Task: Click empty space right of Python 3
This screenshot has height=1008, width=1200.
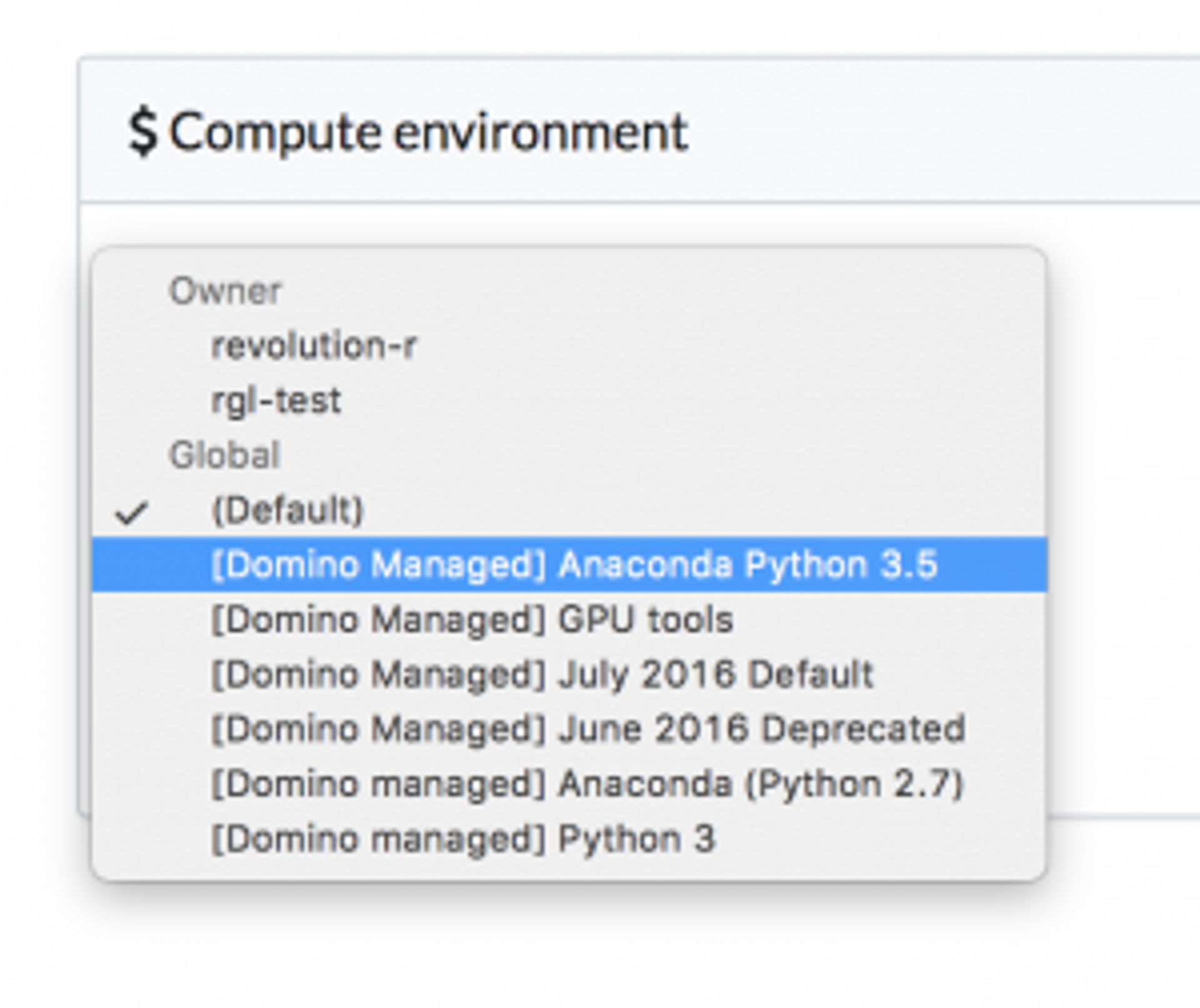Action: [875, 839]
